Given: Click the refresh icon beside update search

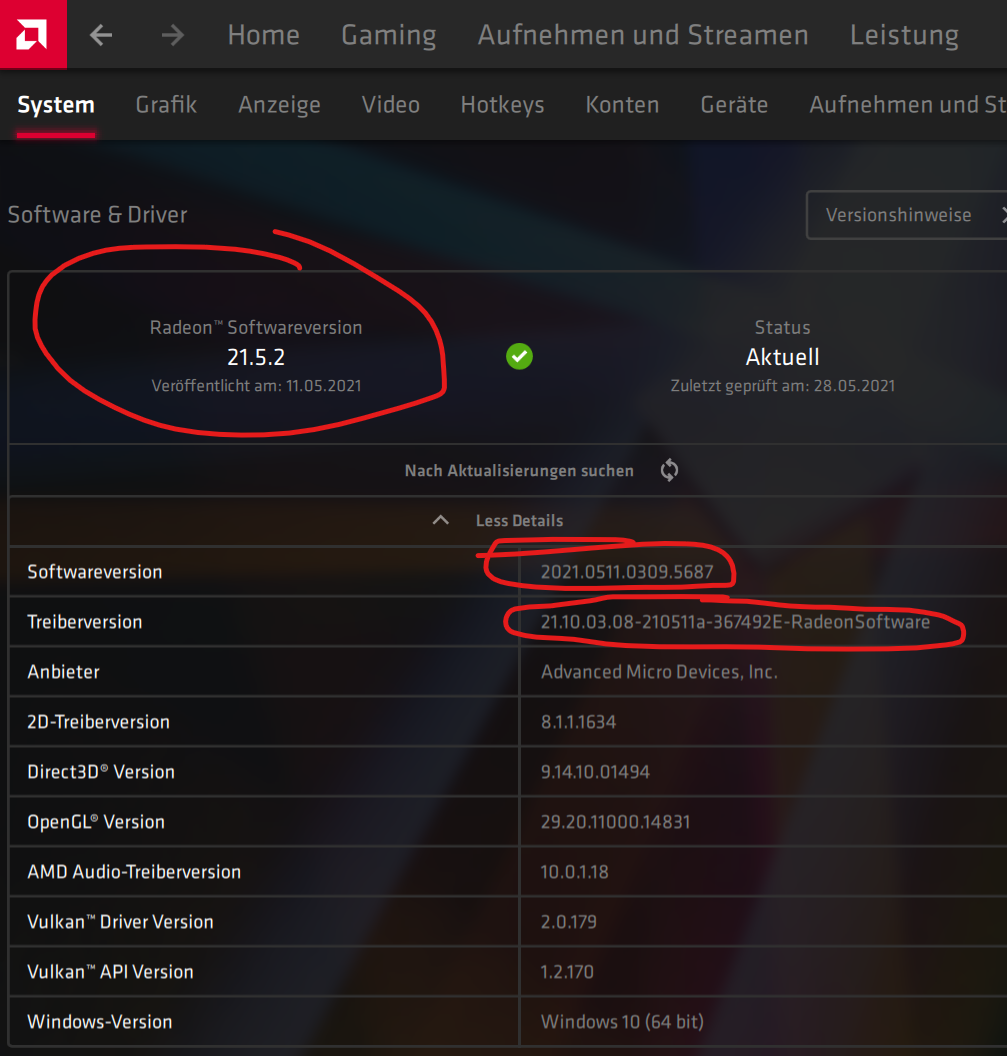Looking at the screenshot, I should click(669, 470).
